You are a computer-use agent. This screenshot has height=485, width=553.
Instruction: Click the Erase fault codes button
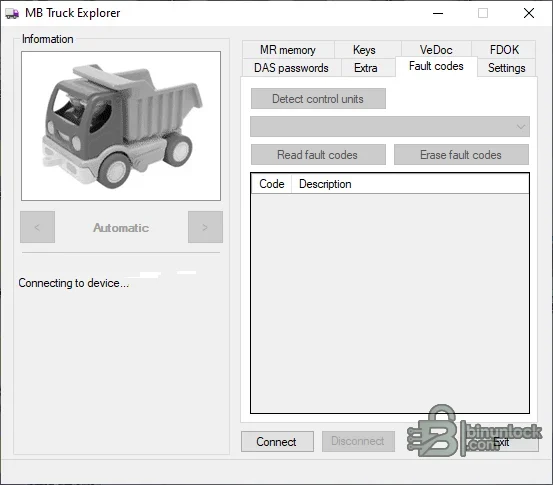click(x=461, y=154)
